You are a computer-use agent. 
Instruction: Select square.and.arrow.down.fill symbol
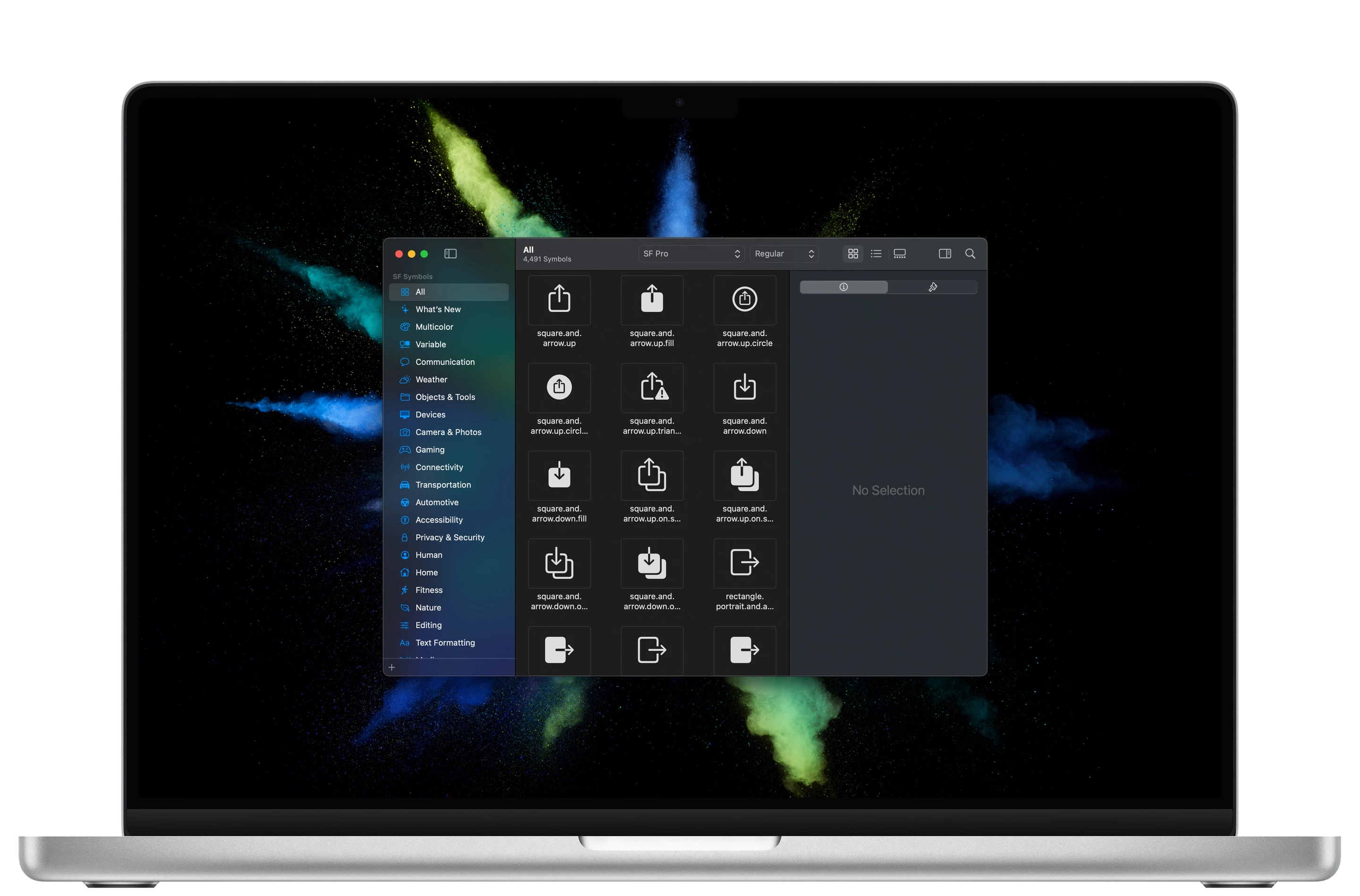tap(559, 475)
